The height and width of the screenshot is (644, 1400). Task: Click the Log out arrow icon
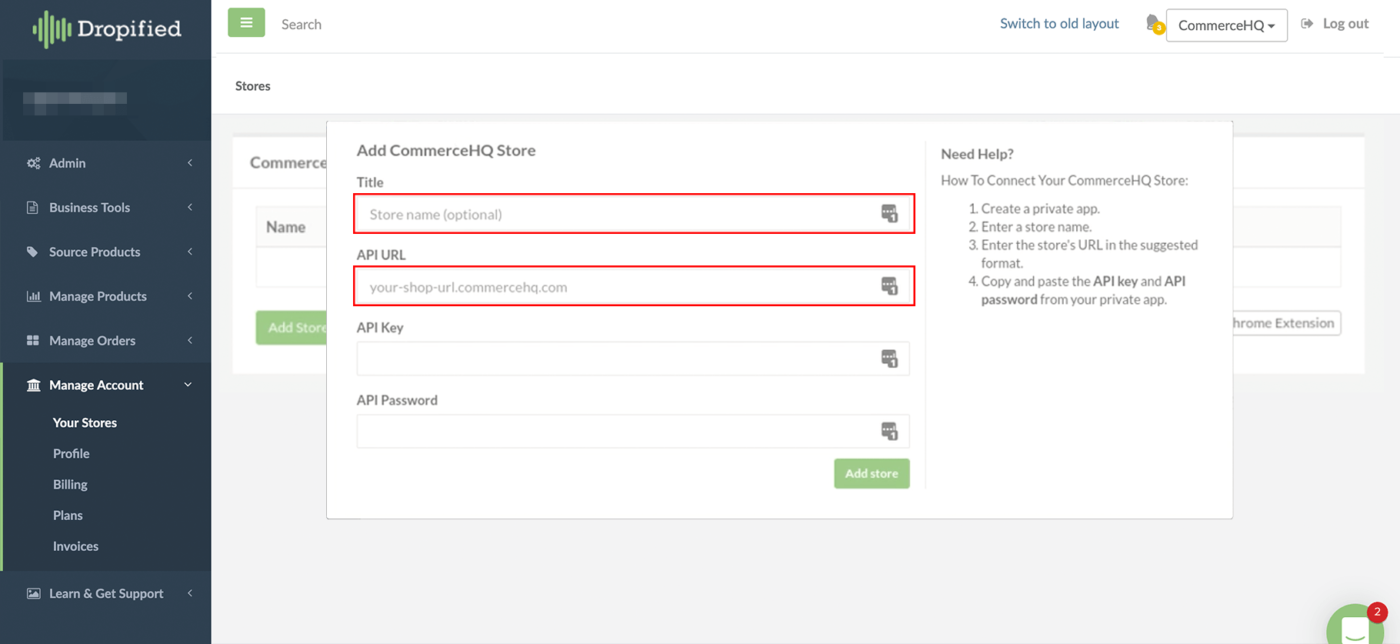click(x=1307, y=24)
